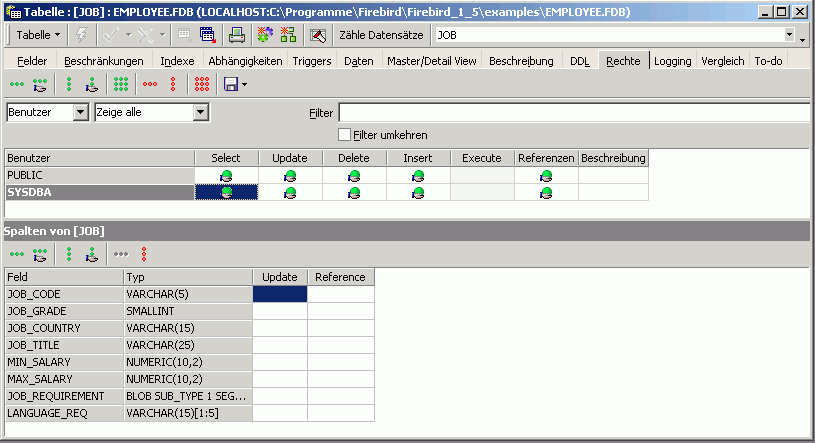The image size is (815, 443).
Task: Click red horizontal dots revoke icon in Rechte toolbar
Action: [150, 84]
